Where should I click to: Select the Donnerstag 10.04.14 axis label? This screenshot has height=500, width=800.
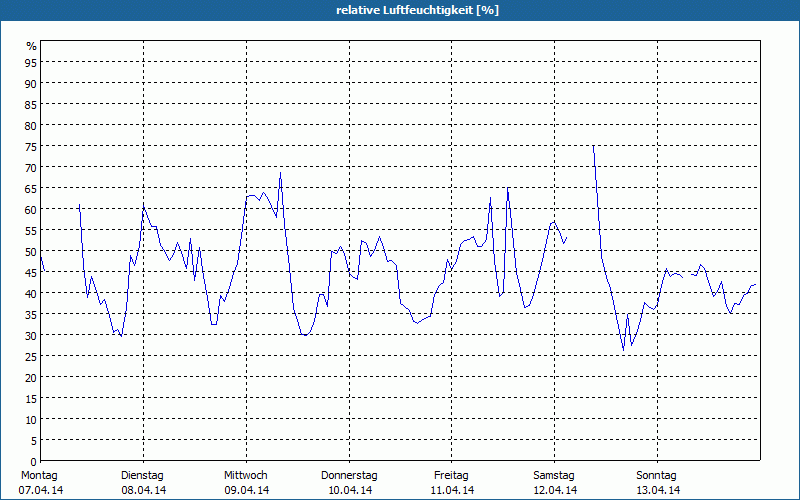[349, 483]
